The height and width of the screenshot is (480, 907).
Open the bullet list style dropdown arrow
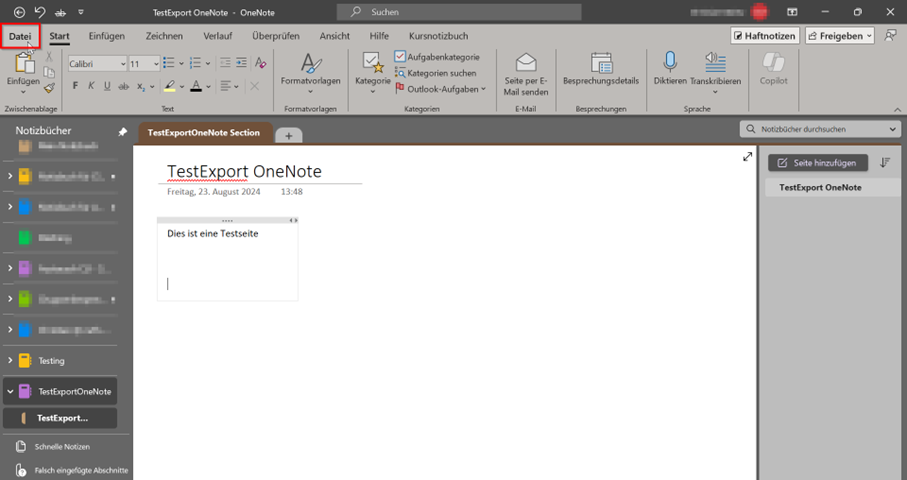pos(181,64)
